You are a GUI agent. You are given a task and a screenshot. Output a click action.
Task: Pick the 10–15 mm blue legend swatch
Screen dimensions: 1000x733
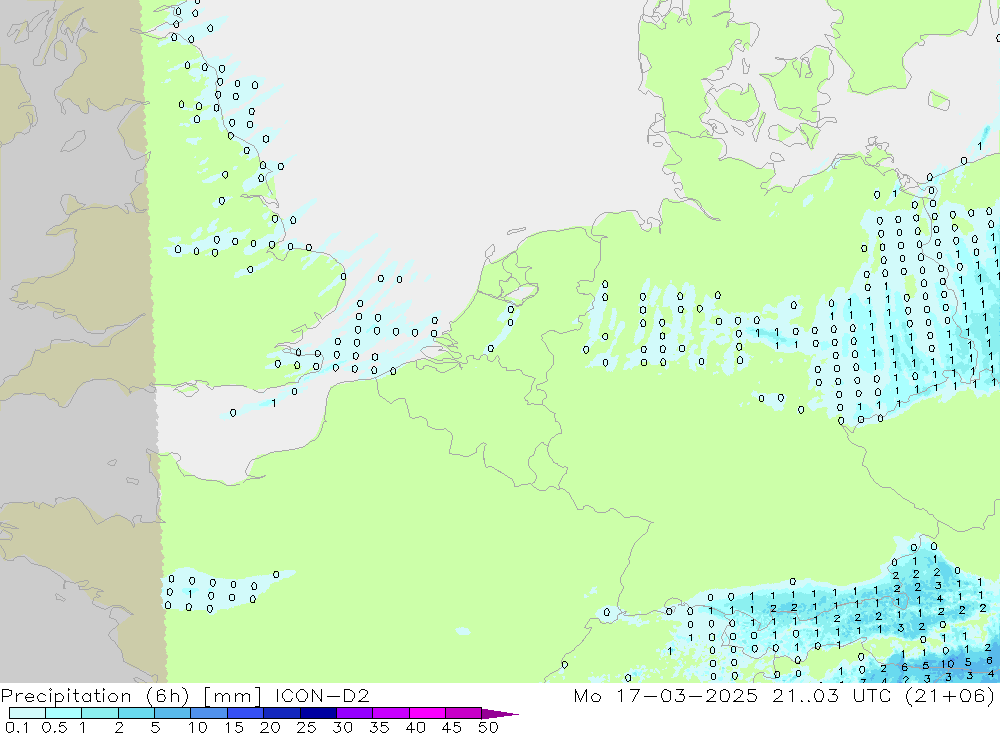click(209, 713)
